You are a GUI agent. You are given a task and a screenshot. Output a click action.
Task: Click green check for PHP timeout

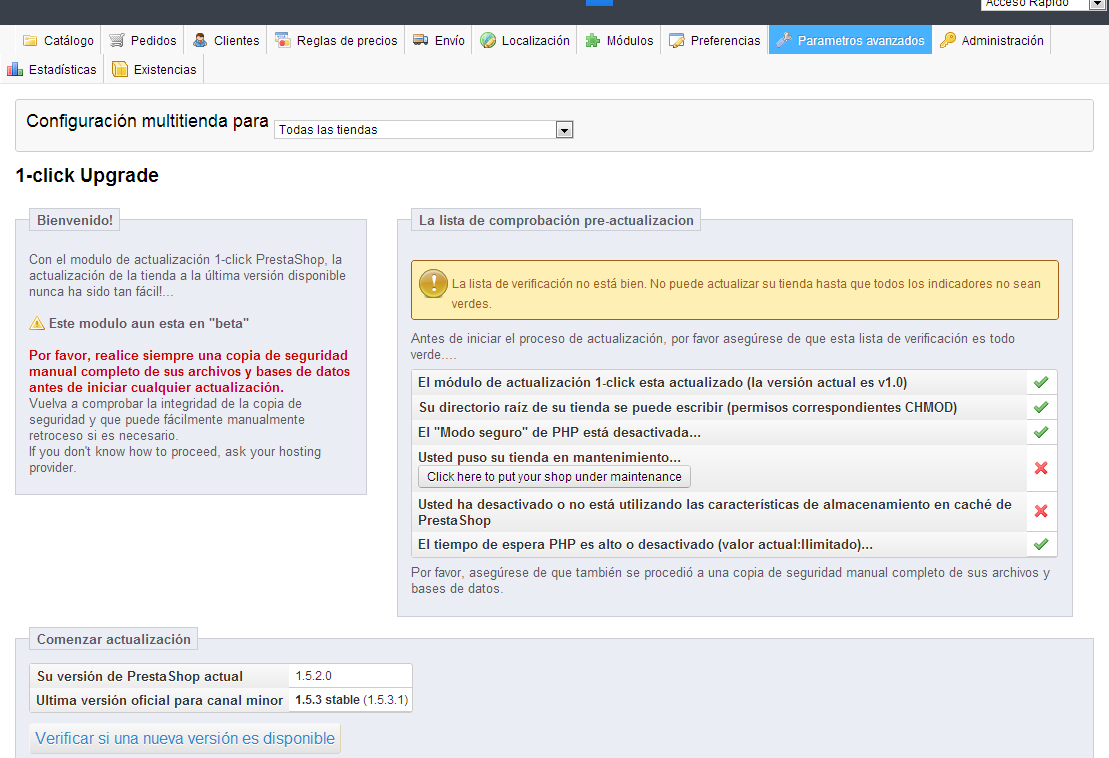point(1041,544)
